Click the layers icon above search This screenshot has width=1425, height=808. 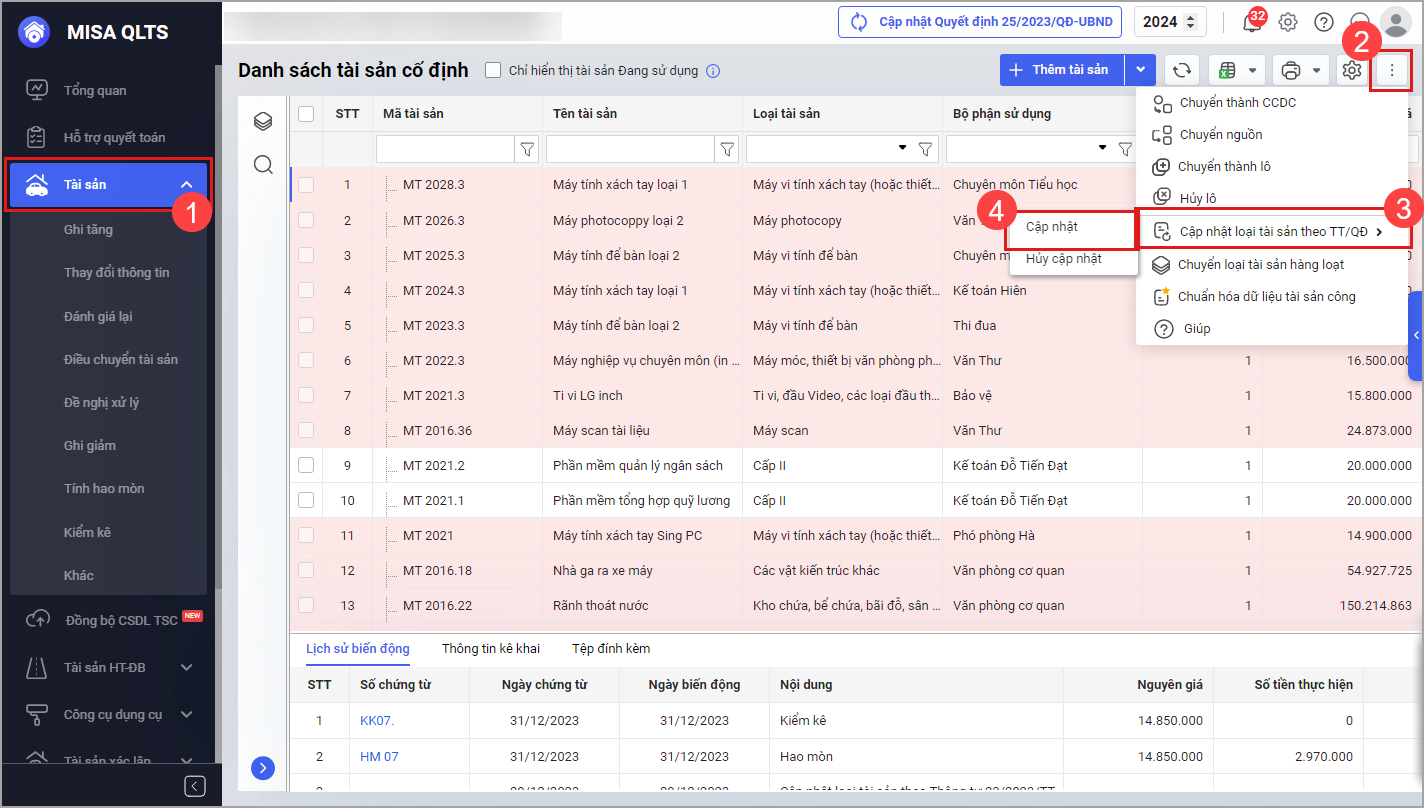tap(263, 122)
